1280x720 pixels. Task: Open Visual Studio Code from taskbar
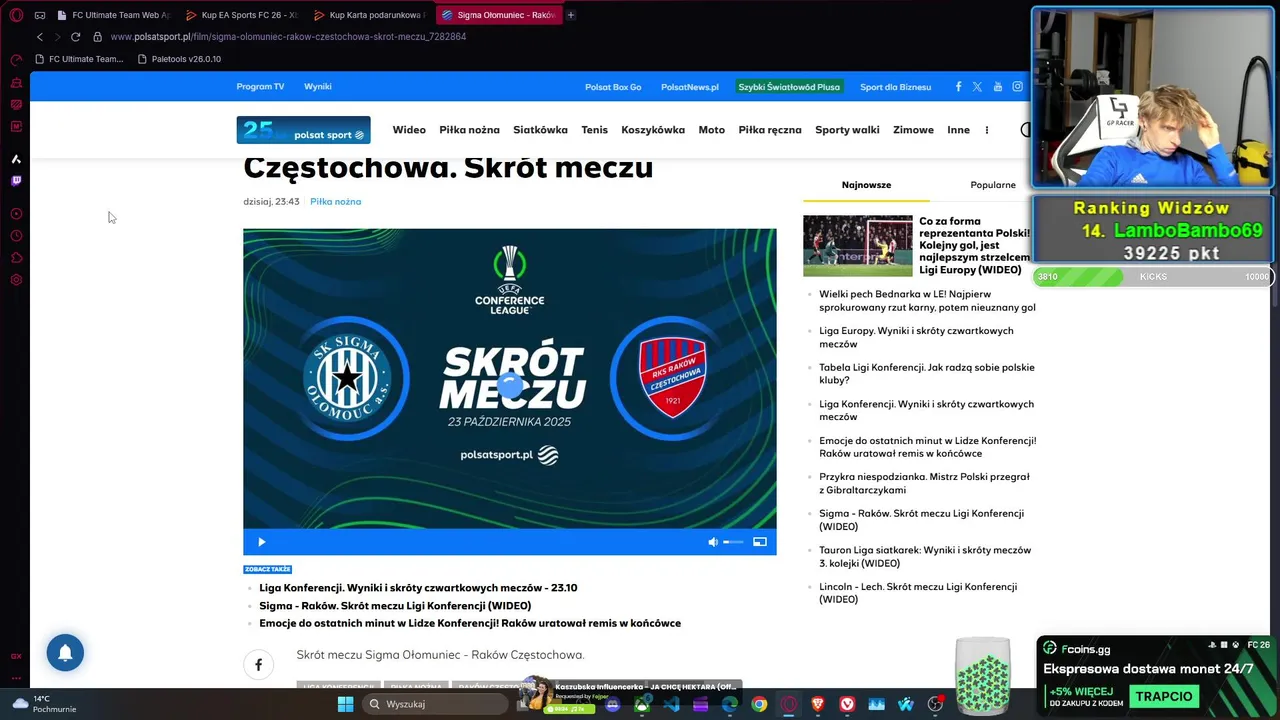click(671, 705)
